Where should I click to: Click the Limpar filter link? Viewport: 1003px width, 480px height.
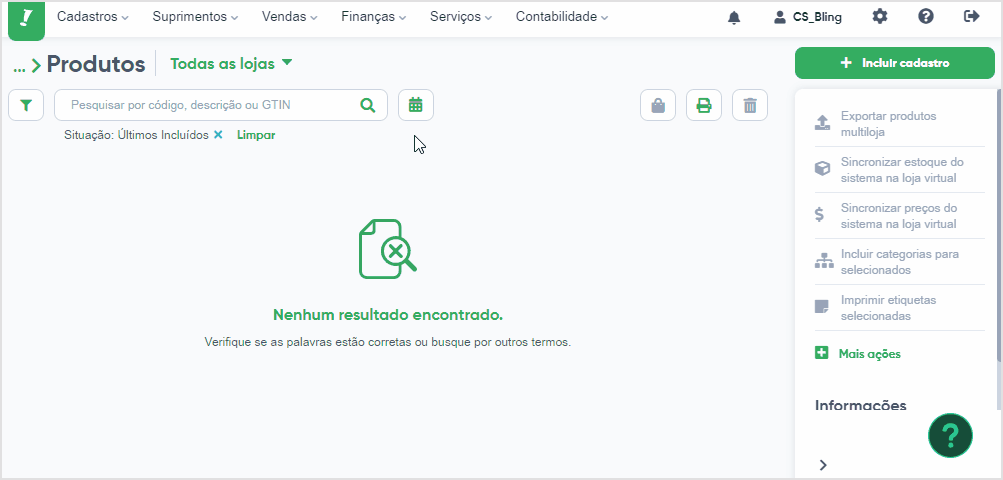coord(256,135)
